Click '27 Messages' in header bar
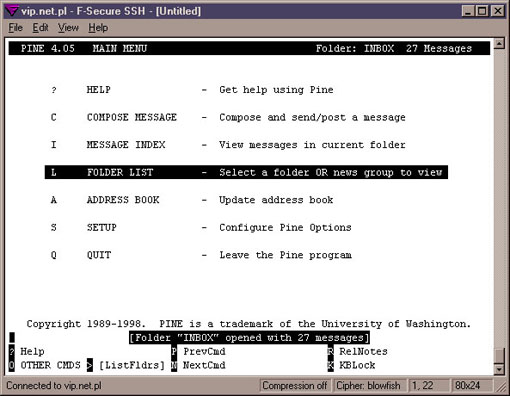 tap(439, 48)
